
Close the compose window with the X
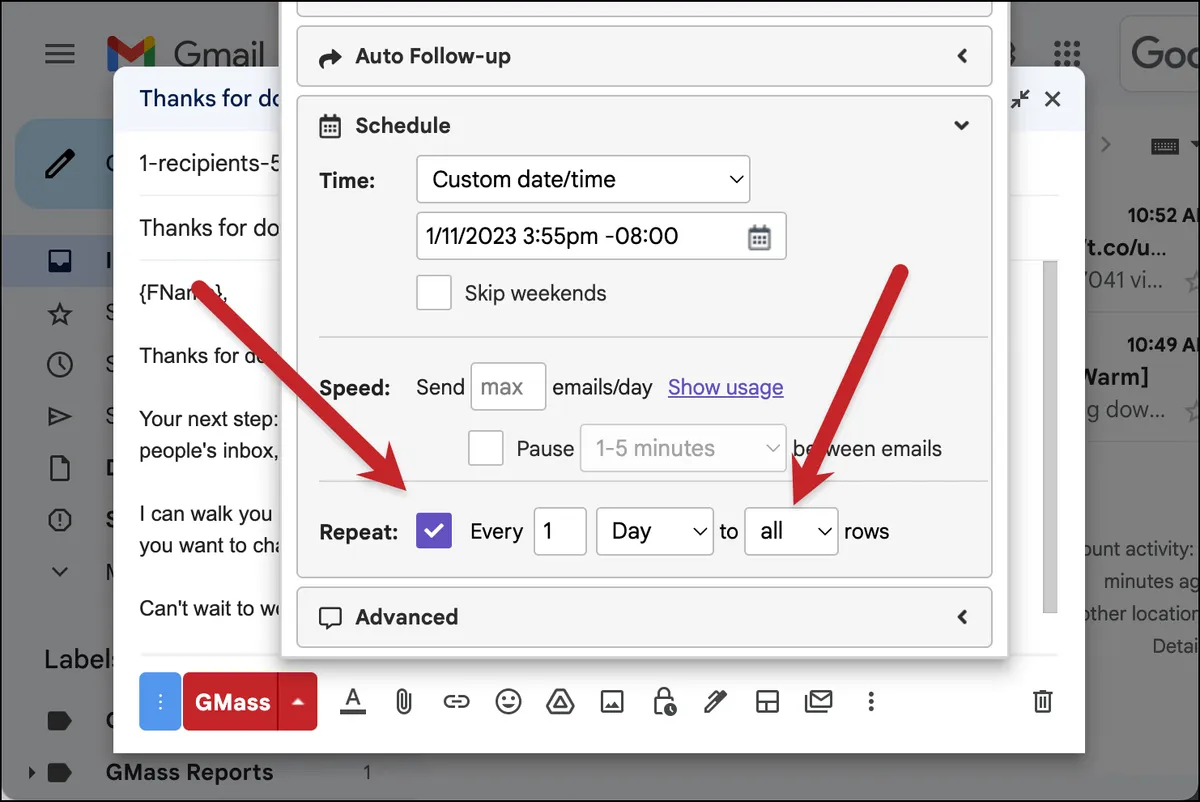click(1052, 99)
